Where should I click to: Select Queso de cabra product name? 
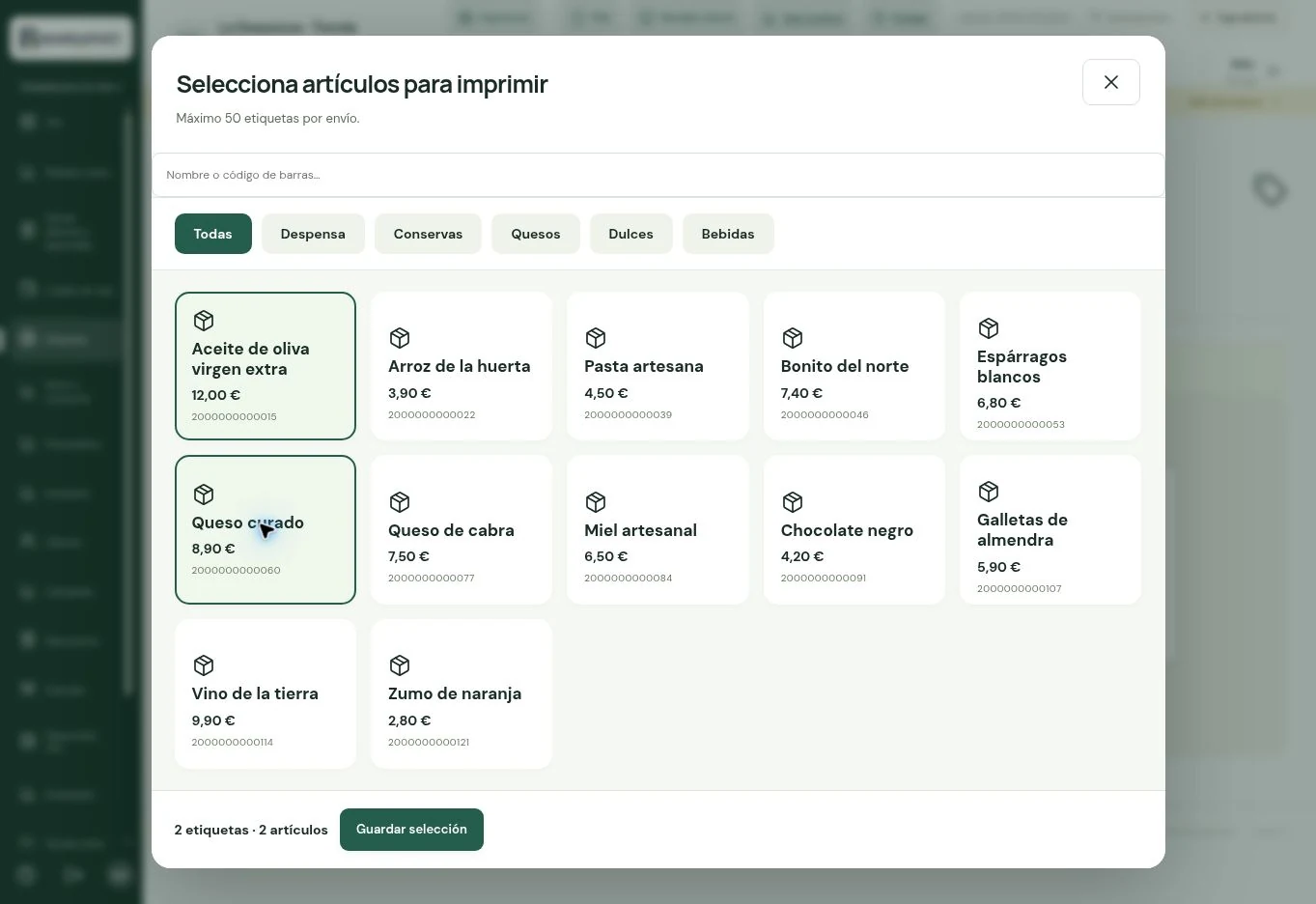pos(451,530)
